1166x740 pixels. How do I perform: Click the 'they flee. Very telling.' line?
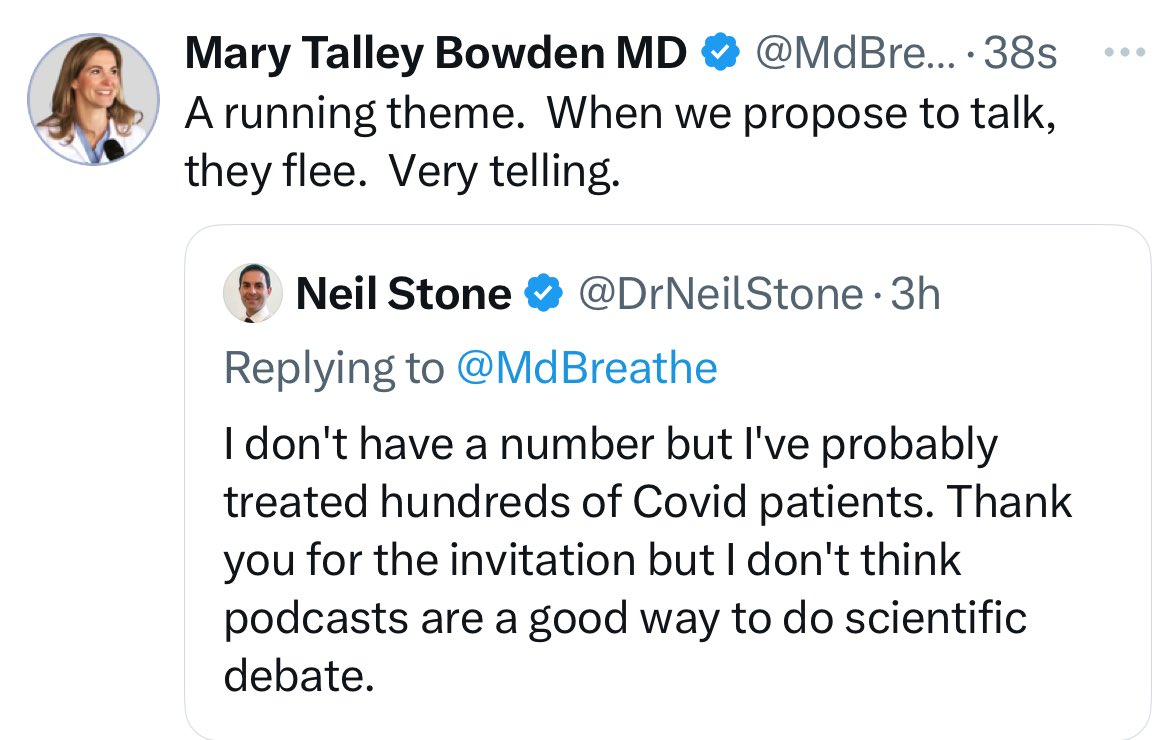[x=402, y=171]
